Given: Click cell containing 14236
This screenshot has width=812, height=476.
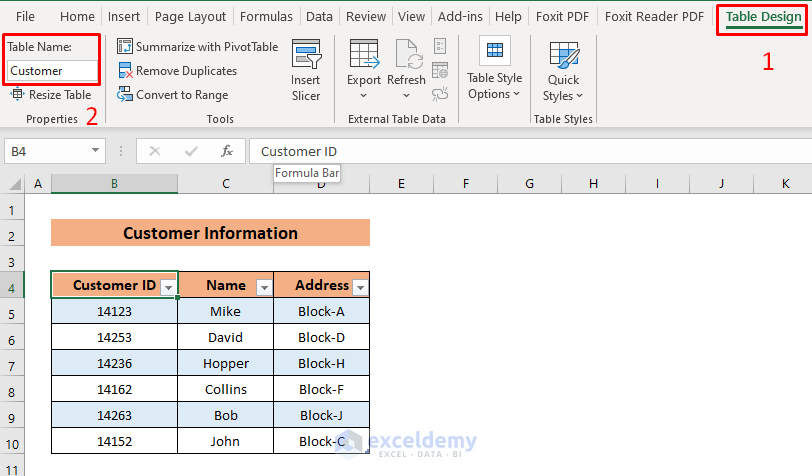Looking at the screenshot, I should pos(114,363).
